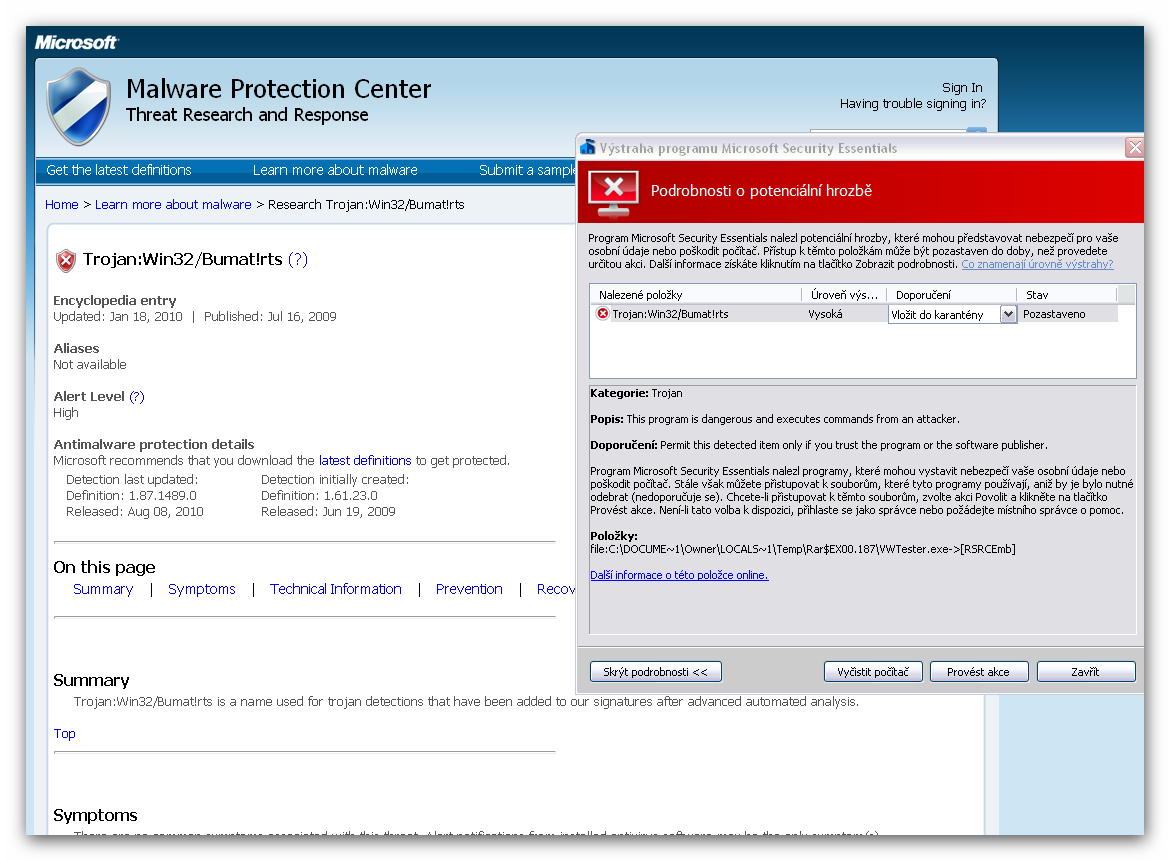Go to 'Home' in the breadcrumb

pos(61,204)
